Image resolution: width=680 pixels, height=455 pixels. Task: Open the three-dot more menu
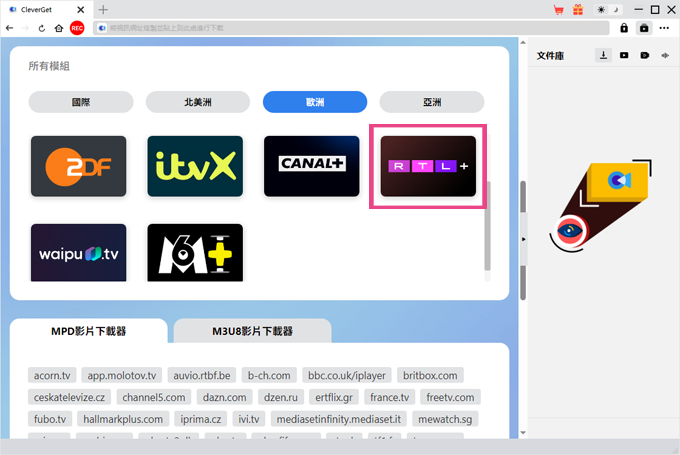click(664, 28)
